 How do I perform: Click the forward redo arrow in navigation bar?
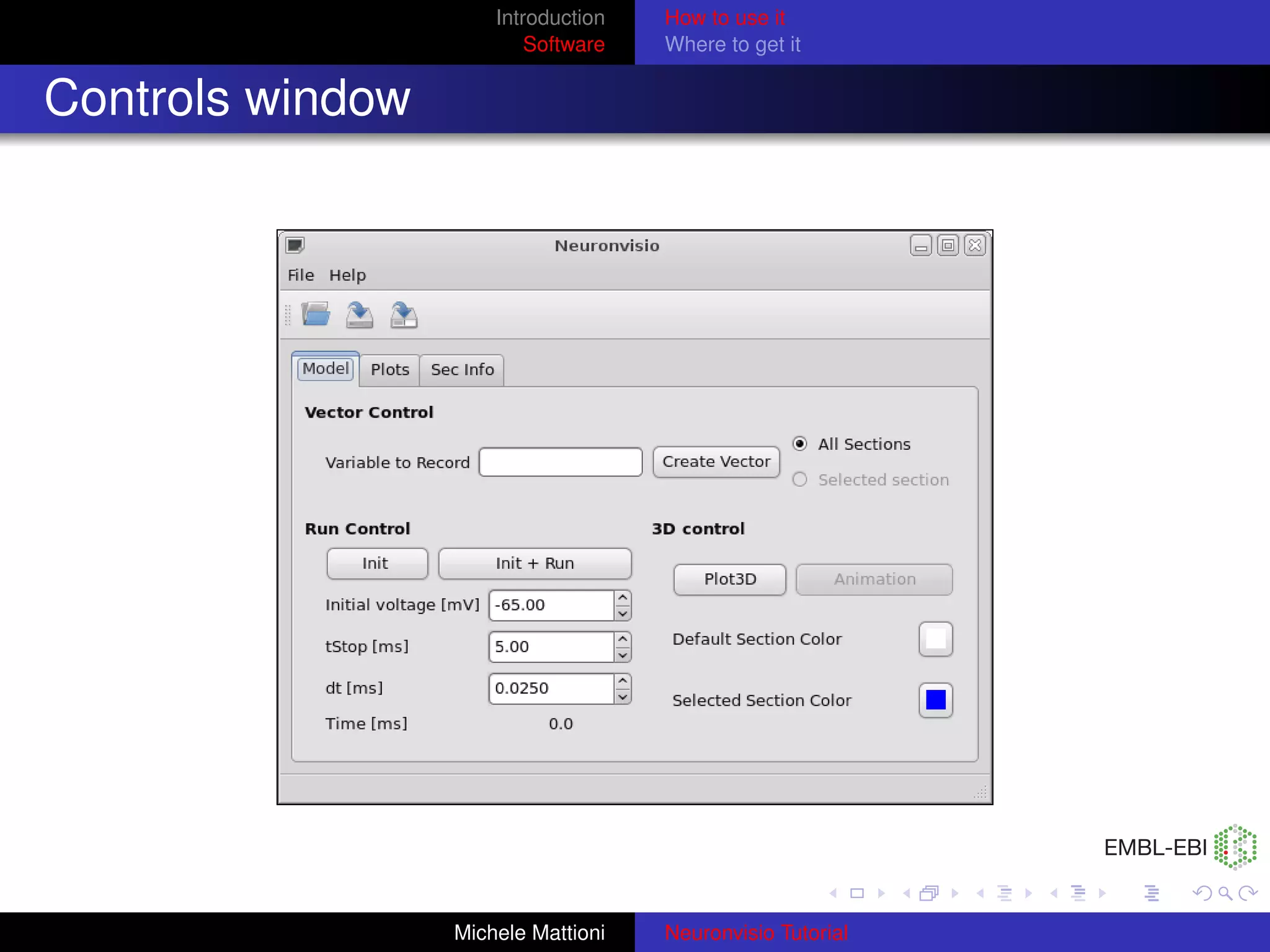tap(1248, 893)
